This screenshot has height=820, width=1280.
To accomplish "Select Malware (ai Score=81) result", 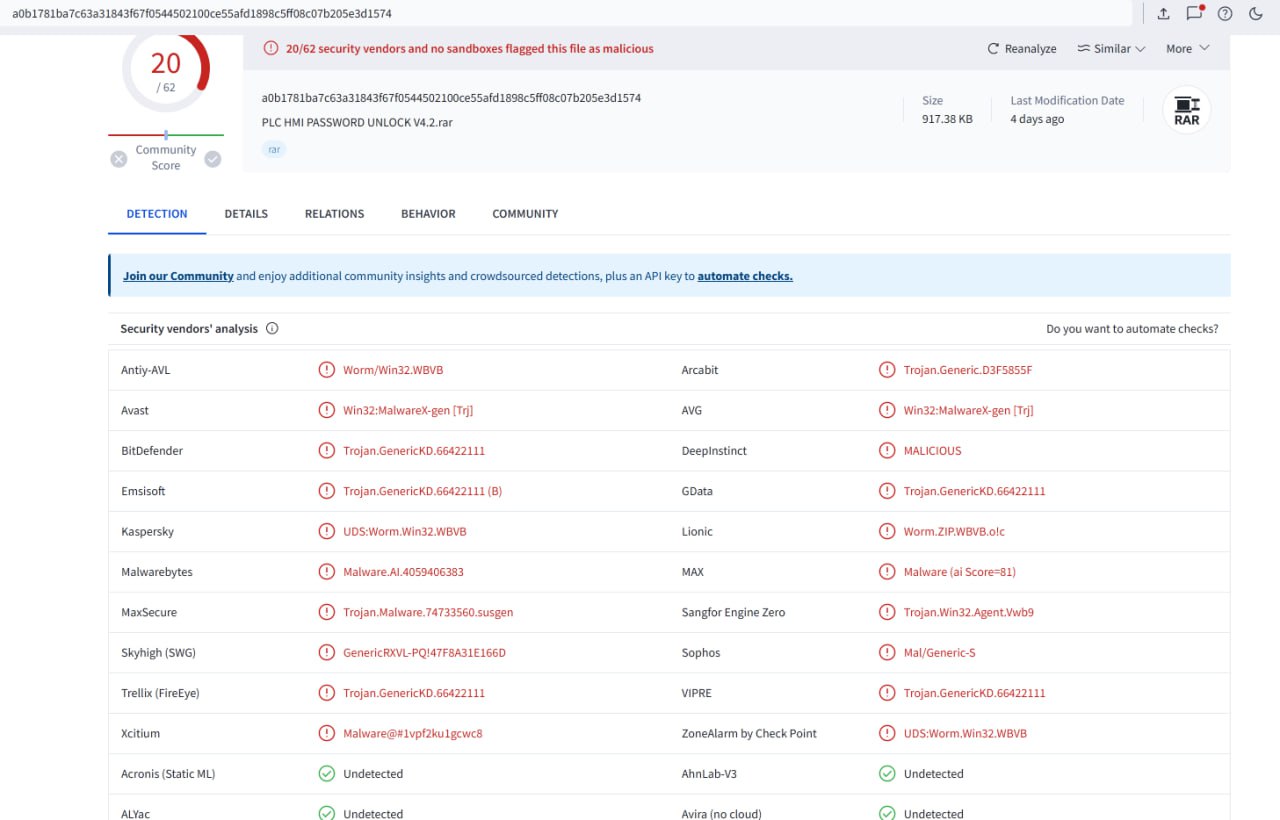I will (x=960, y=572).
